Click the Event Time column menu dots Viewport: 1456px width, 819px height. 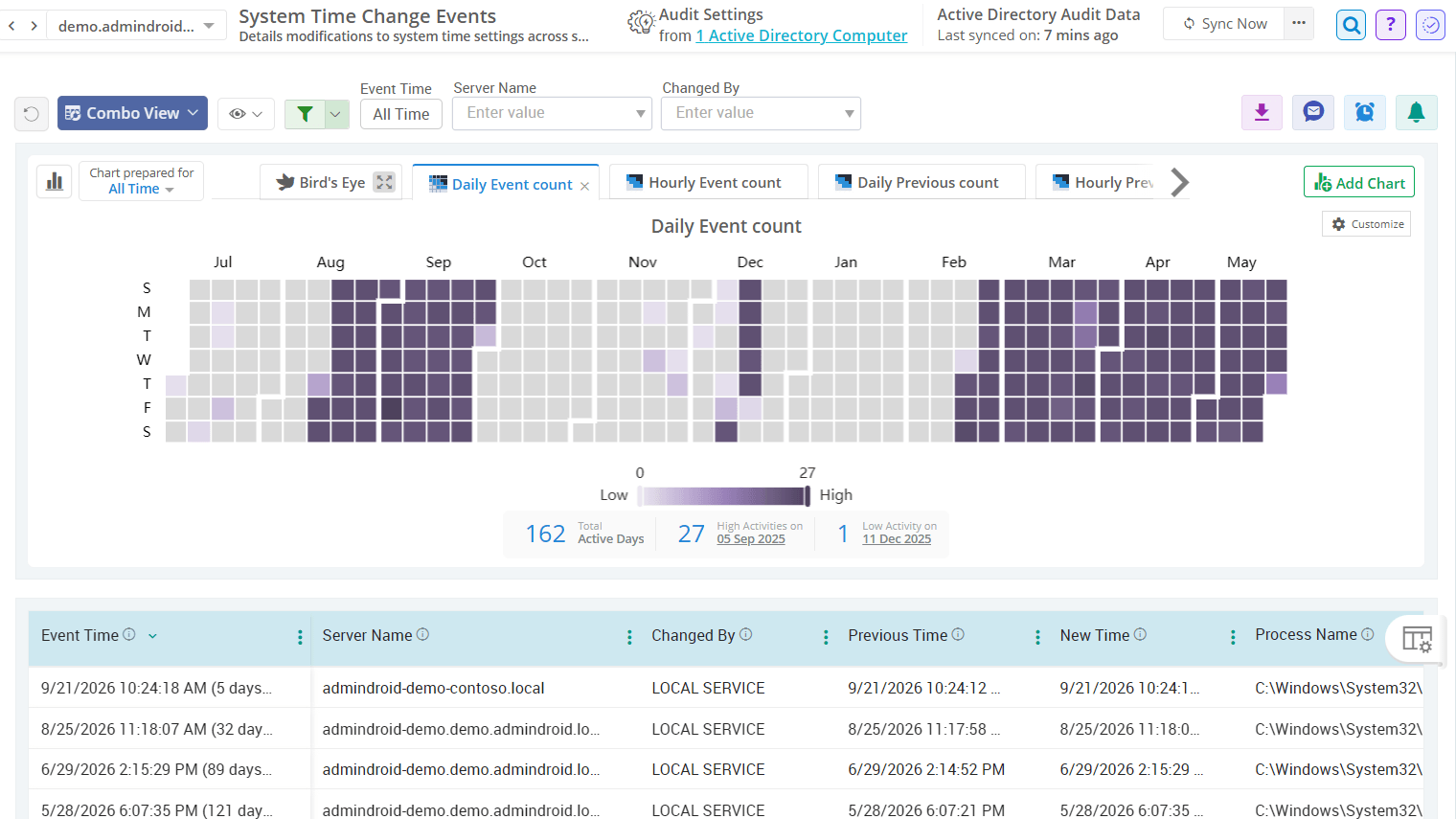coord(300,637)
